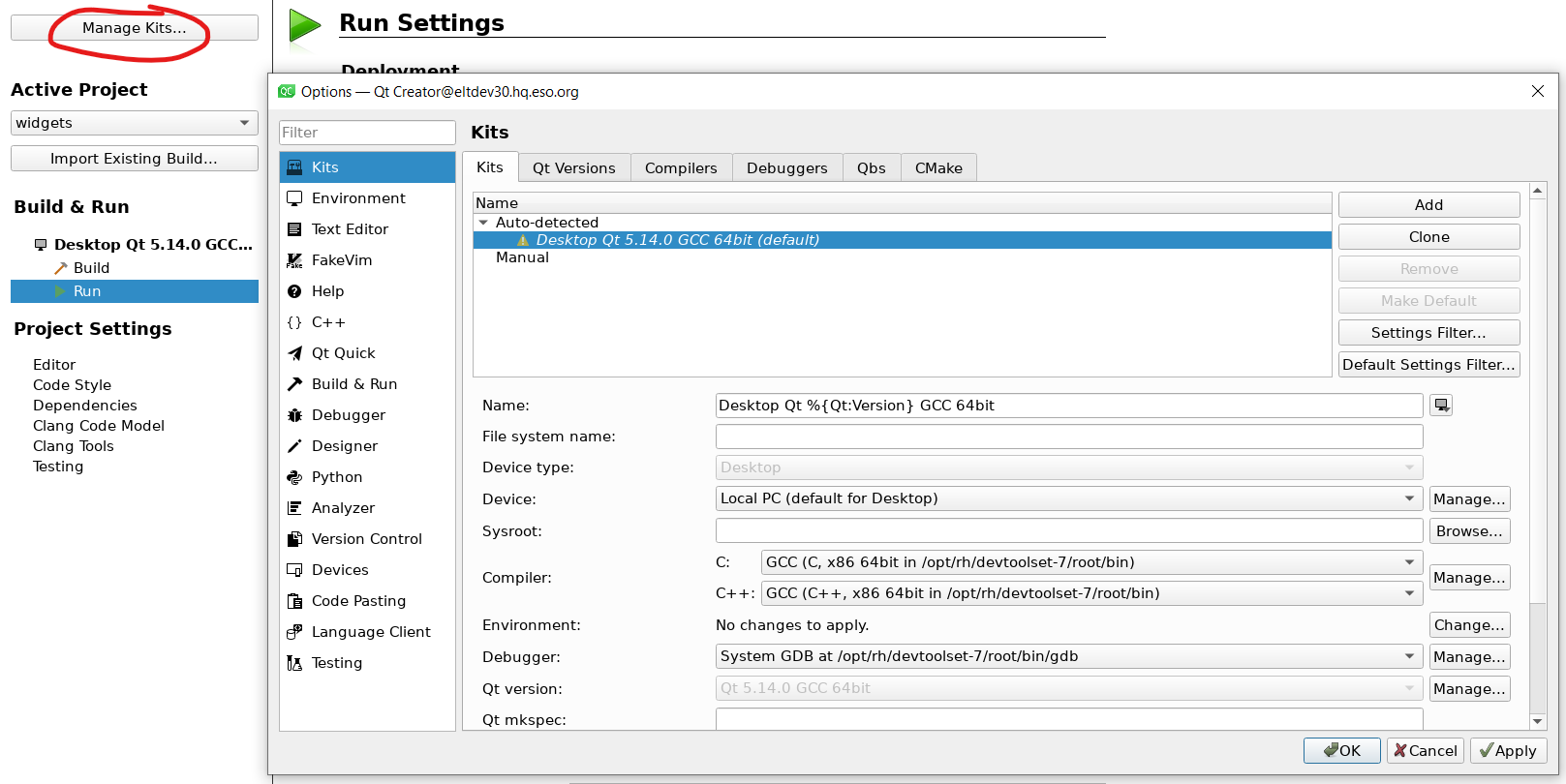The width and height of the screenshot is (1566, 784).
Task: Open the Active Project widgets dropdown
Action: click(x=134, y=123)
